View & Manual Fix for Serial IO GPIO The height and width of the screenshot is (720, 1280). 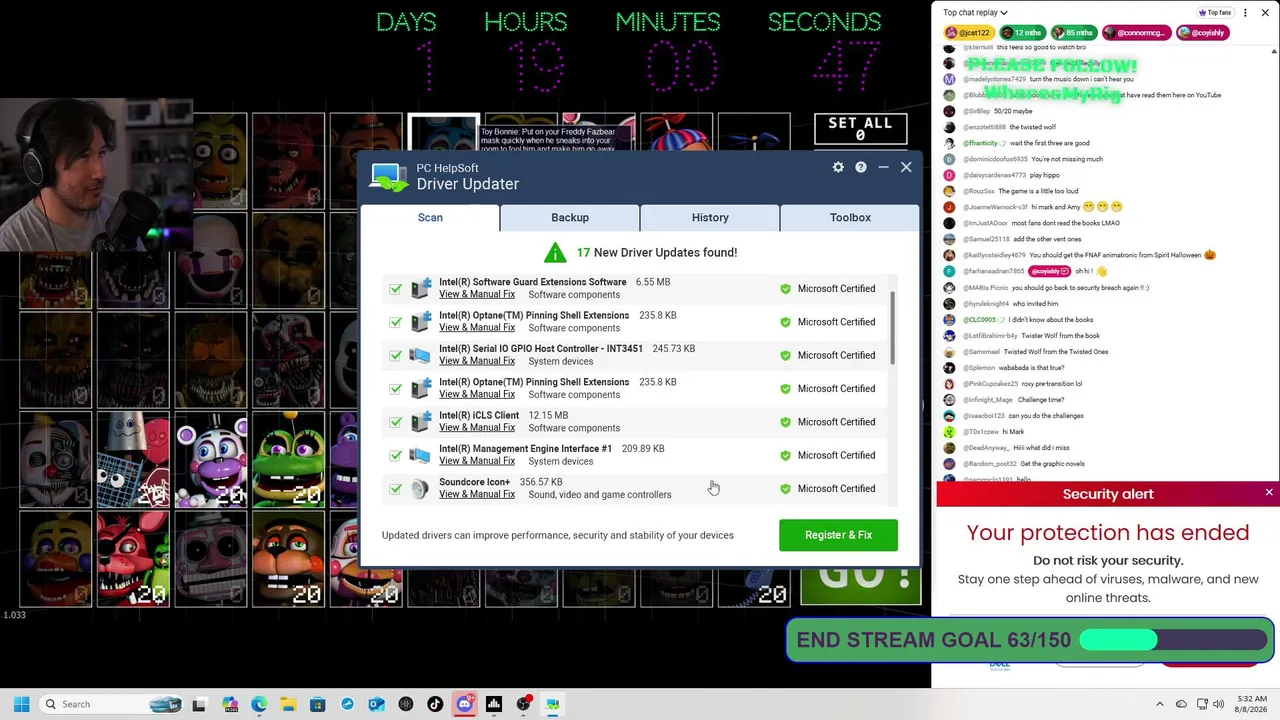(x=477, y=361)
